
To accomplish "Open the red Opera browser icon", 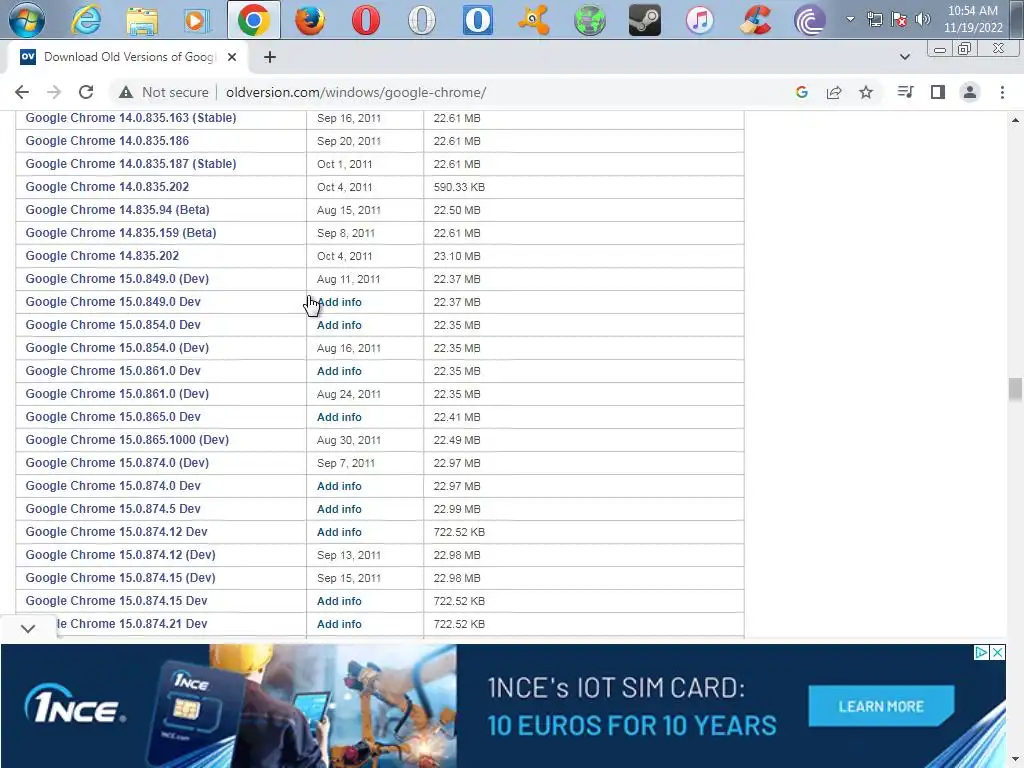I will tap(366, 20).
